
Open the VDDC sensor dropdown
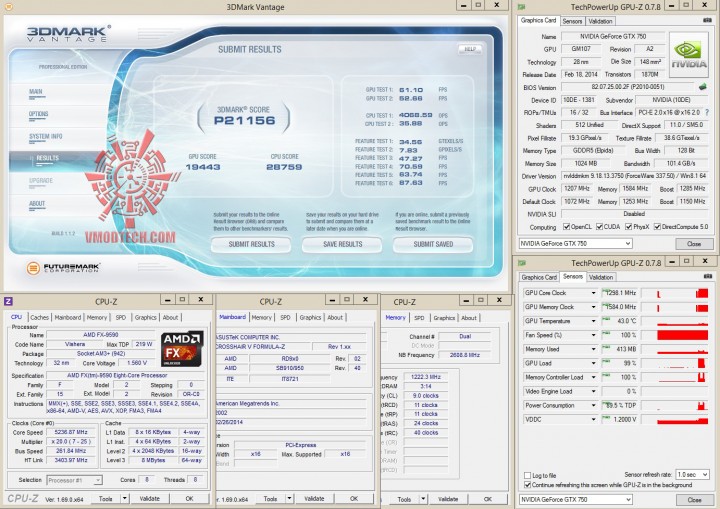pyautogui.click(x=593, y=419)
